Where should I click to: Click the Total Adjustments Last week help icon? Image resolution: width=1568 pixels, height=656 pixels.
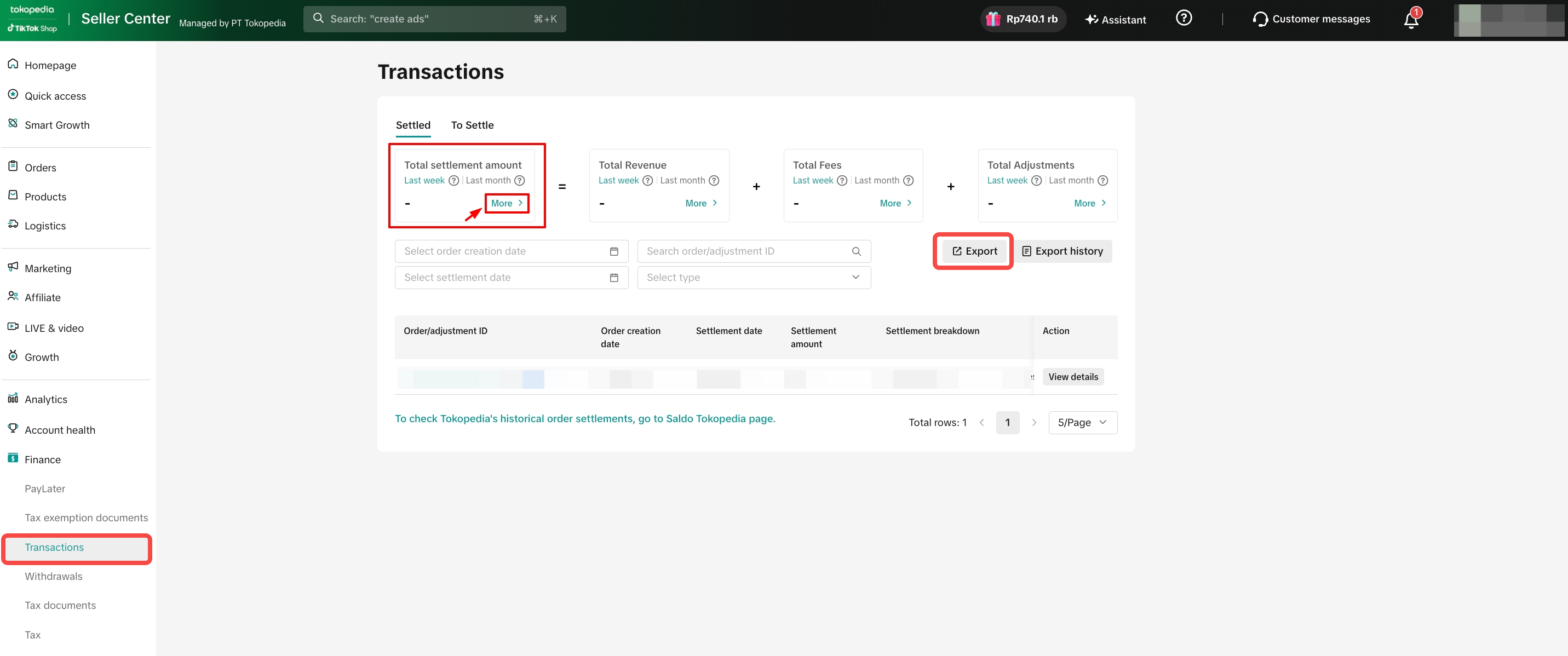(x=1036, y=181)
